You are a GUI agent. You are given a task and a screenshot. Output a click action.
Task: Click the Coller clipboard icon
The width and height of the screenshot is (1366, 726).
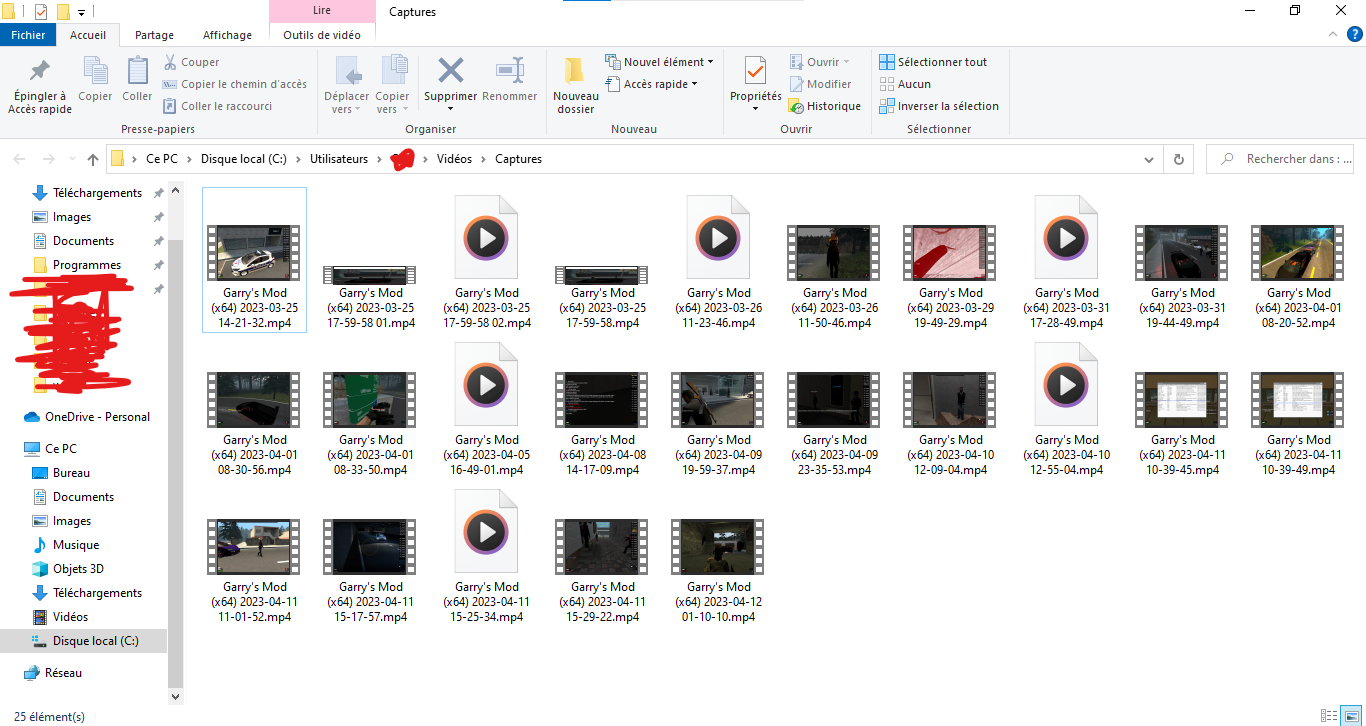(137, 72)
